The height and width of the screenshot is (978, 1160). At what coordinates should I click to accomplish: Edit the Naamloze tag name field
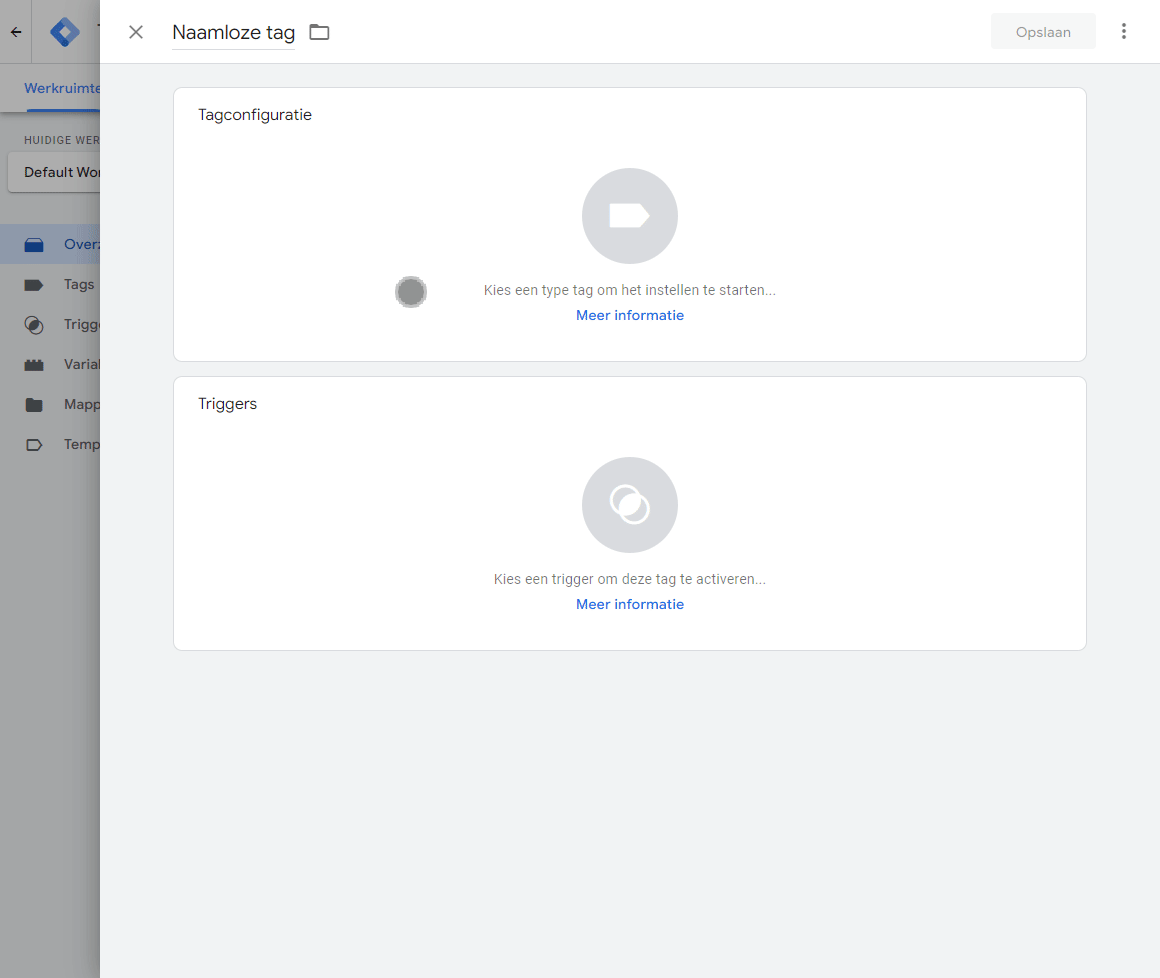point(233,33)
